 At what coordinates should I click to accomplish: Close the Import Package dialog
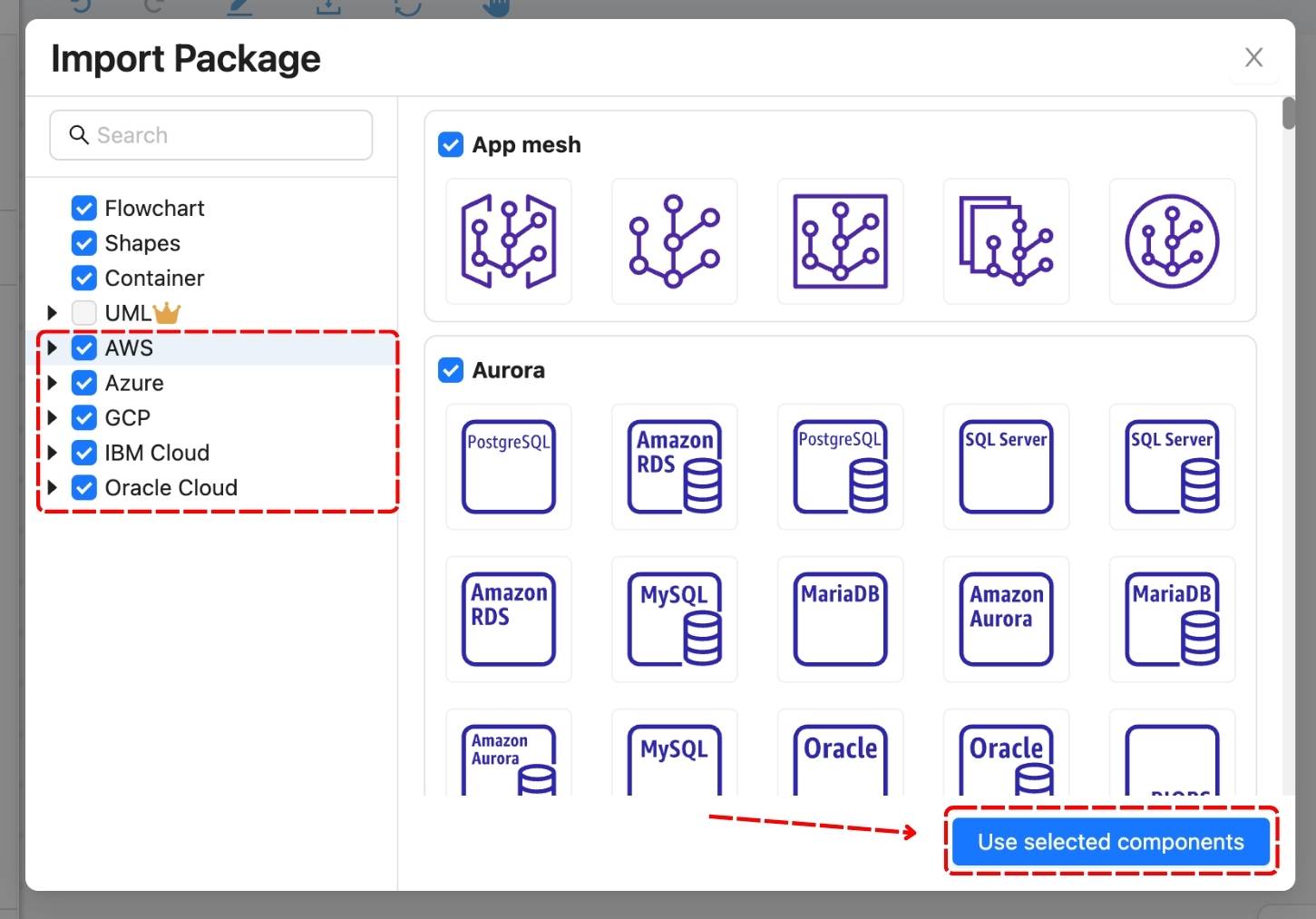pyautogui.click(x=1253, y=58)
